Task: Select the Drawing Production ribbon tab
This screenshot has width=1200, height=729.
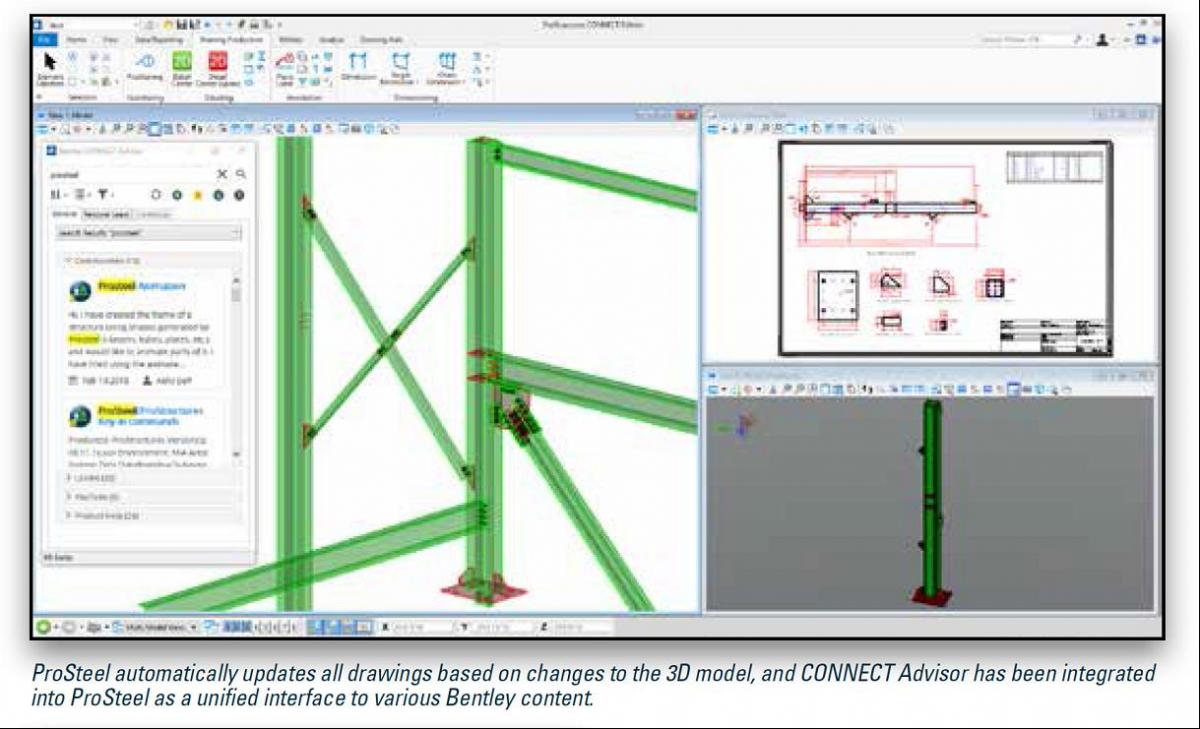Action: 229,39
